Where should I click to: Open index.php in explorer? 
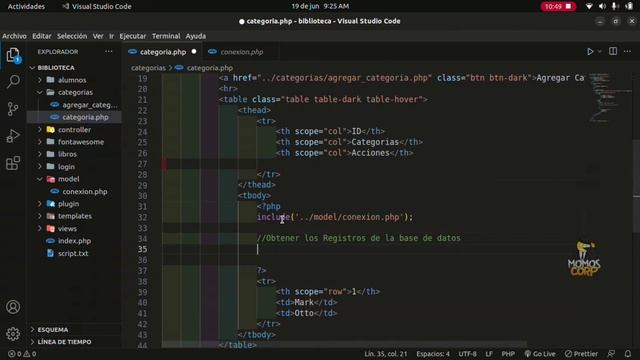pyautogui.click(x=74, y=241)
